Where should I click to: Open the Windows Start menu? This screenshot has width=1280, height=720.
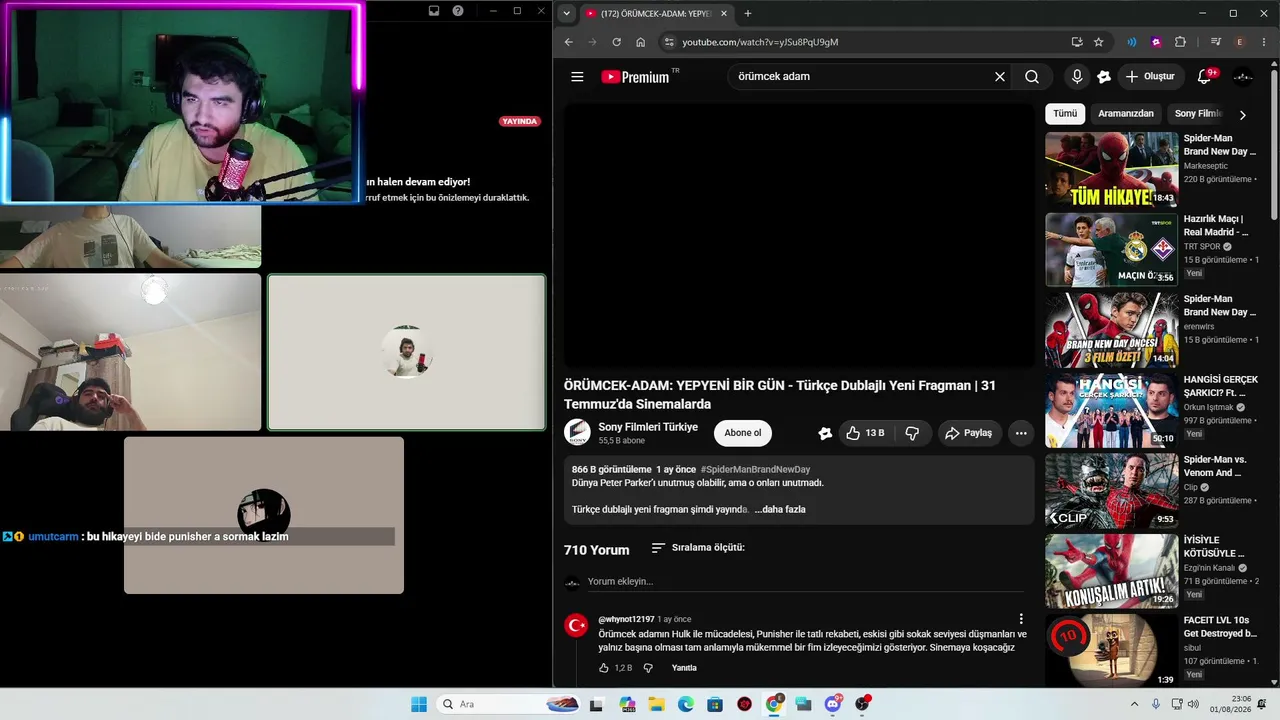click(x=419, y=704)
